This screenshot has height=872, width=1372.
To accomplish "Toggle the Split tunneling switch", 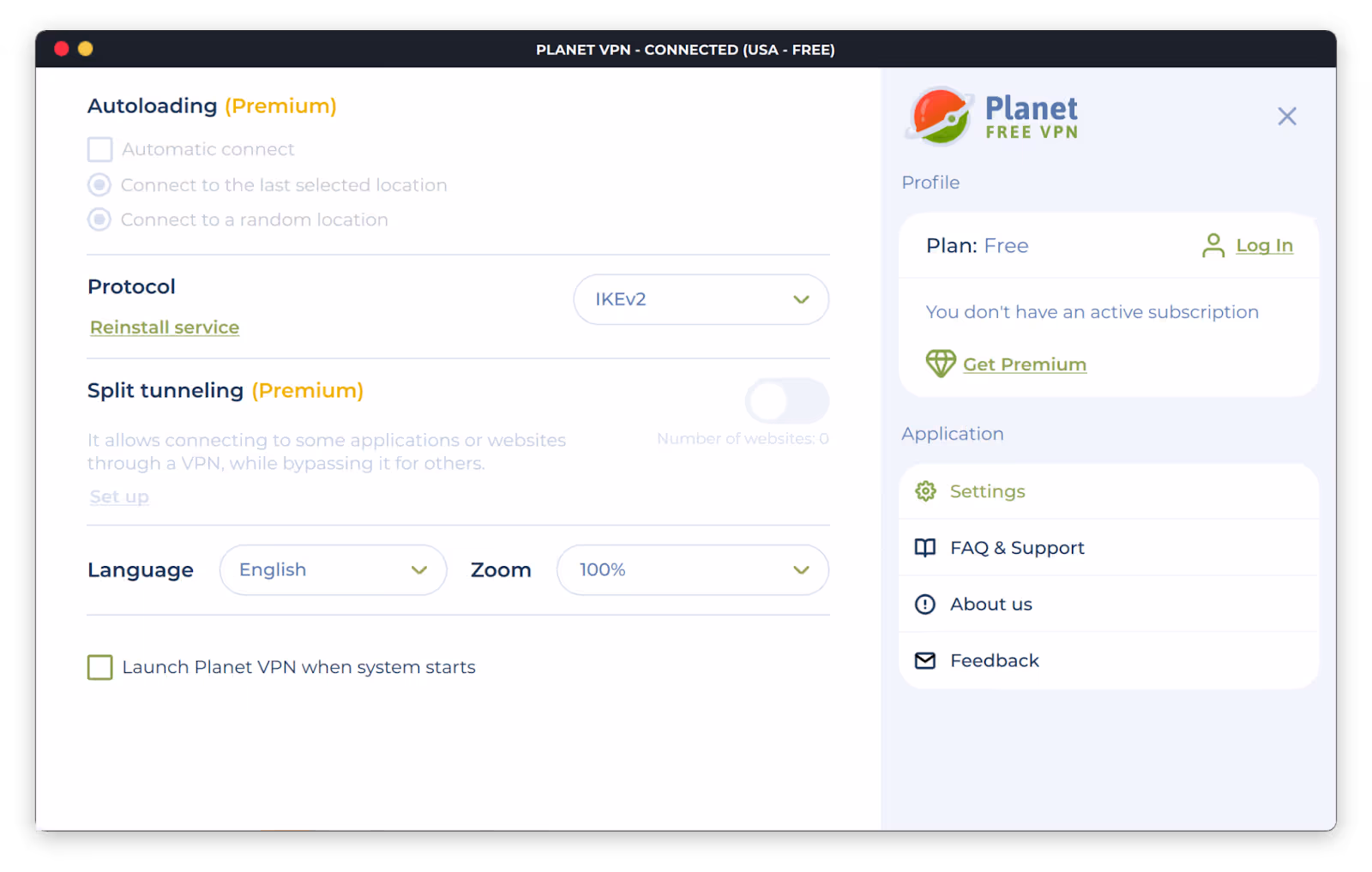I will click(786, 401).
